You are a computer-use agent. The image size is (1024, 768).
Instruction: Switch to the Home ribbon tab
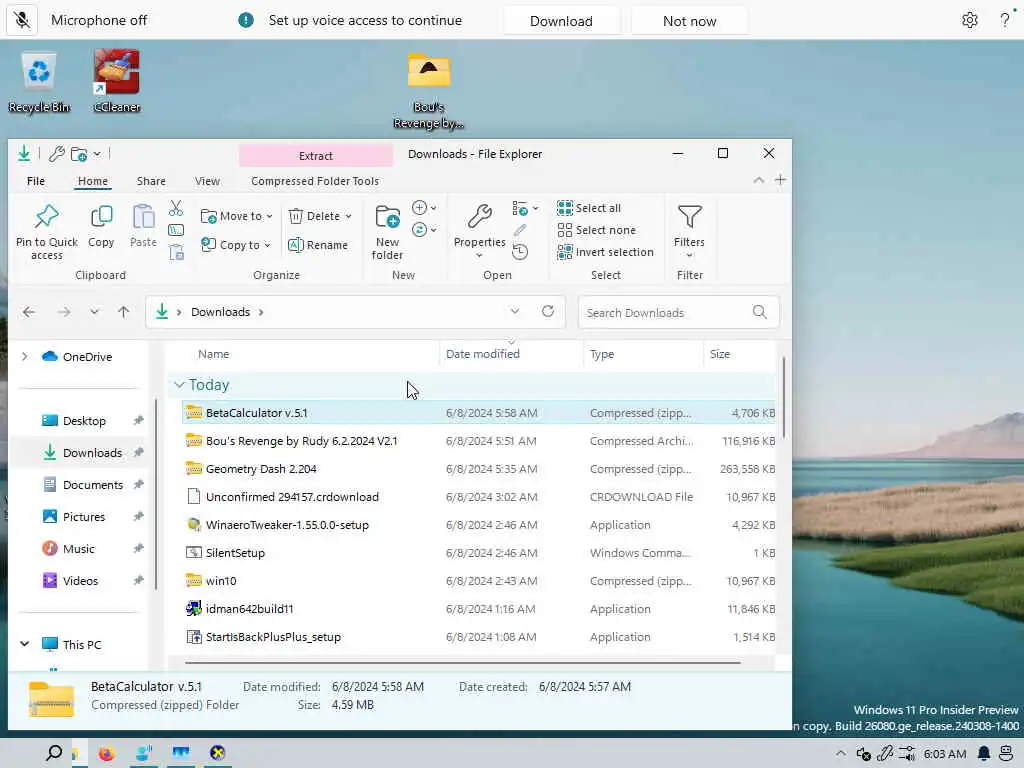coord(93,181)
